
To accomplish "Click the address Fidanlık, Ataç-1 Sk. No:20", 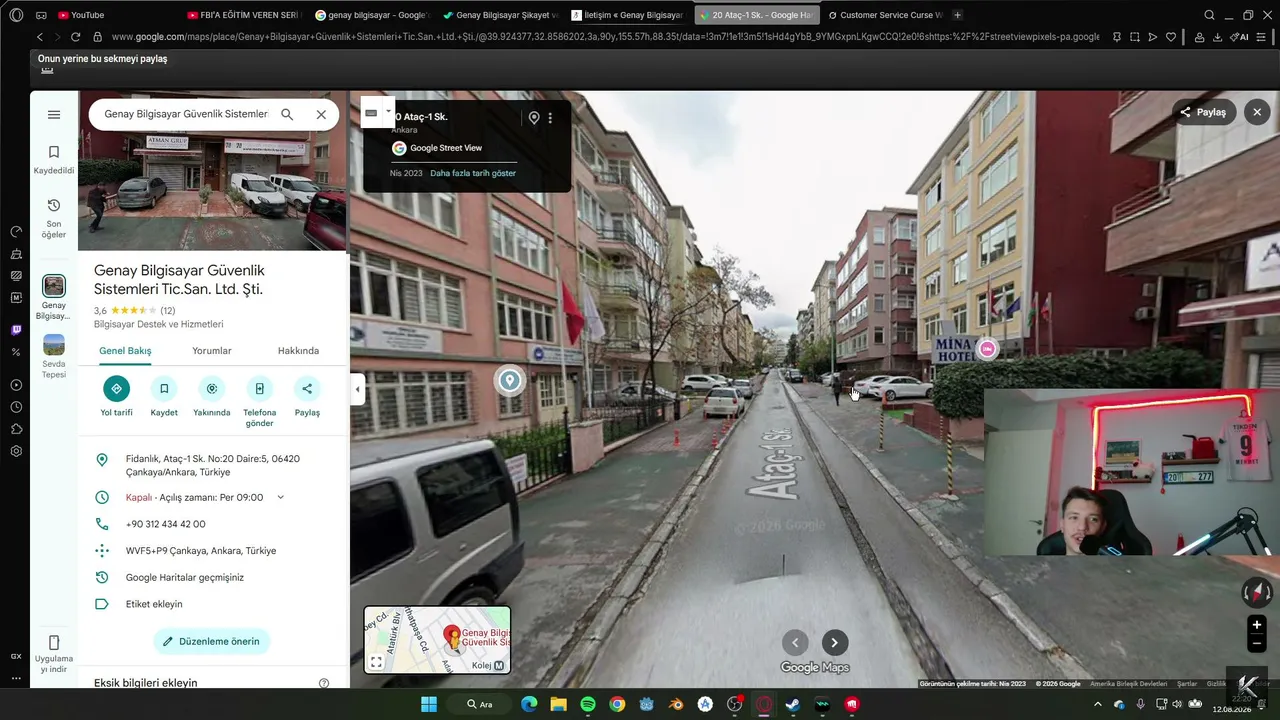I will pyautogui.click(x=213, y=465).
